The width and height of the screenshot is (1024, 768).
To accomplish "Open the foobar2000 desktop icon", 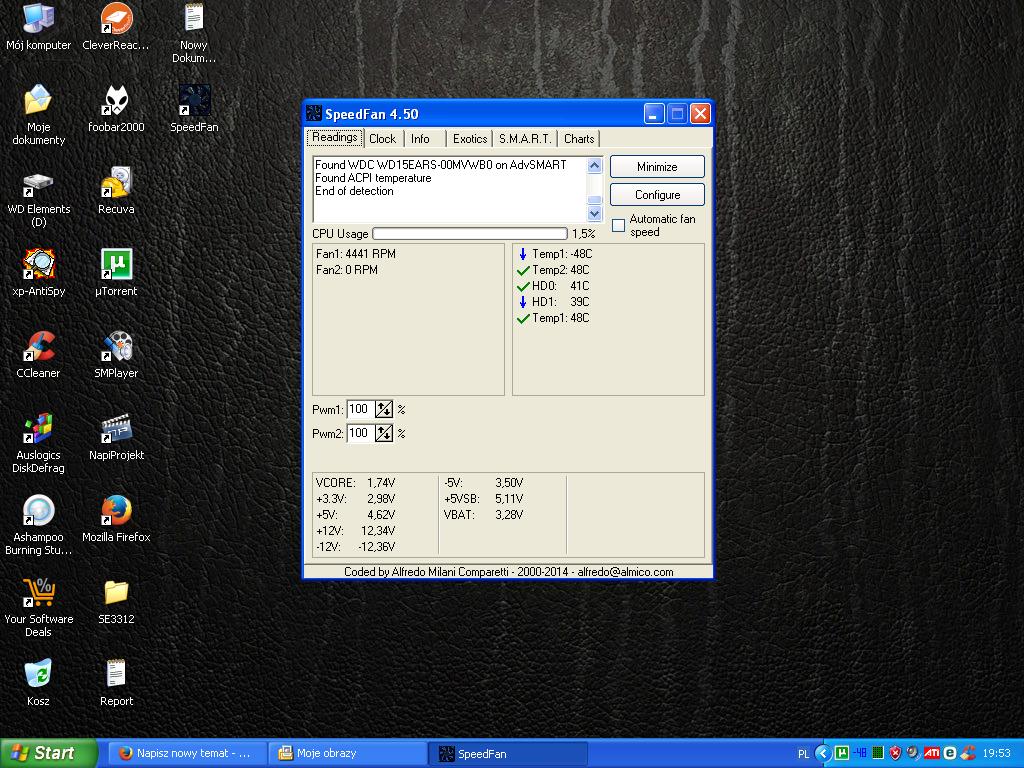I will pos(116,101).
